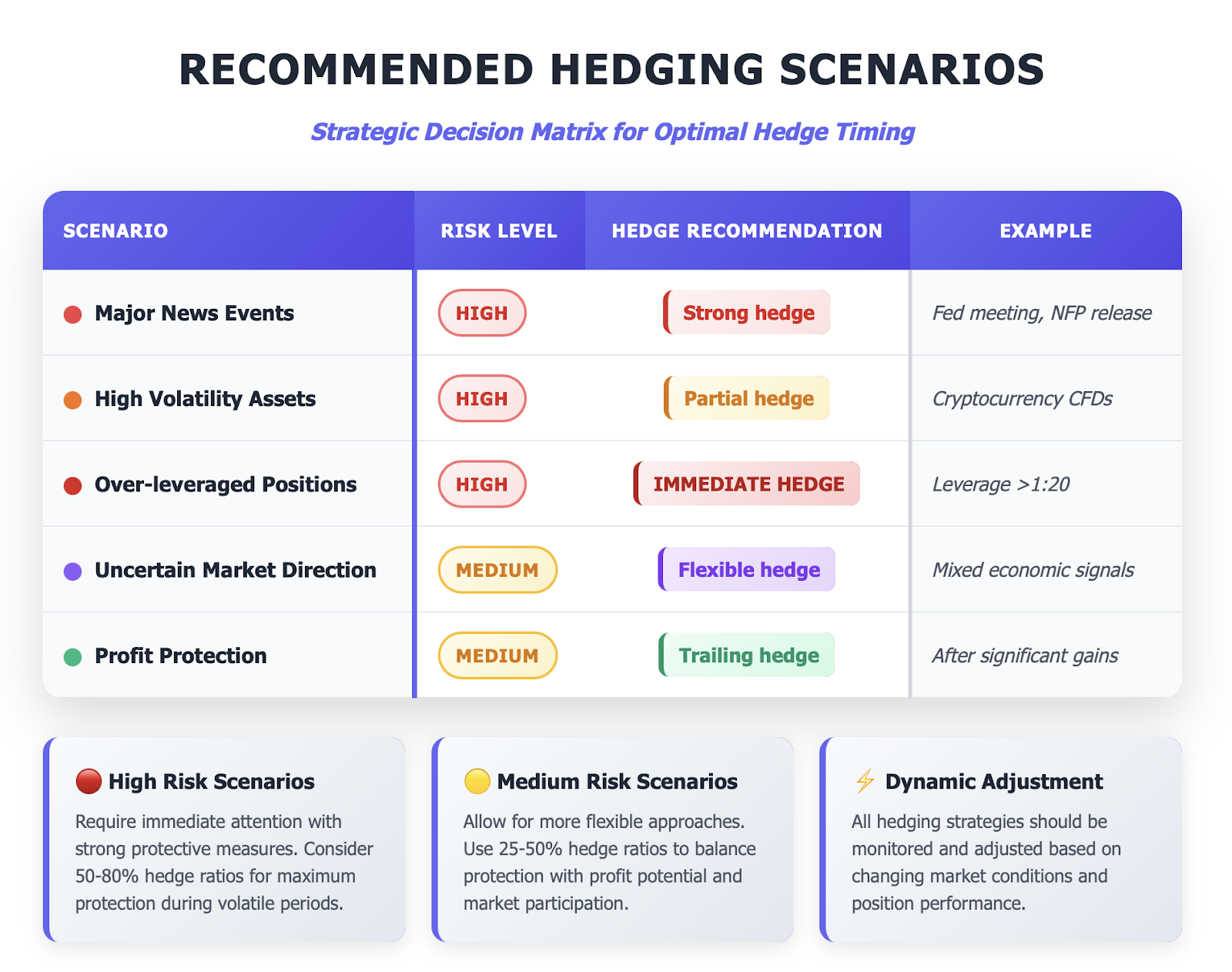Click the green dot beside Profit Protection
Viewport: 1232px width, 972px height.
(x=72, y=656)
